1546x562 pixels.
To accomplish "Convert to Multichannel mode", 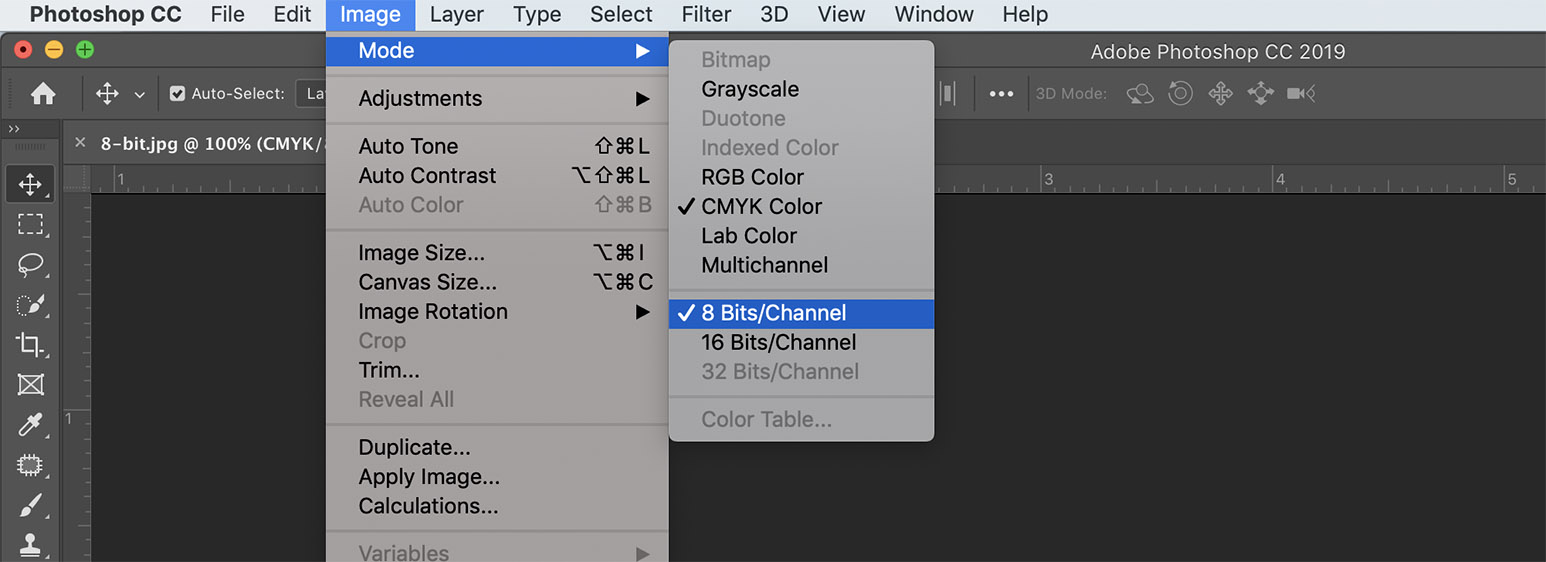I will pos(801,265).
